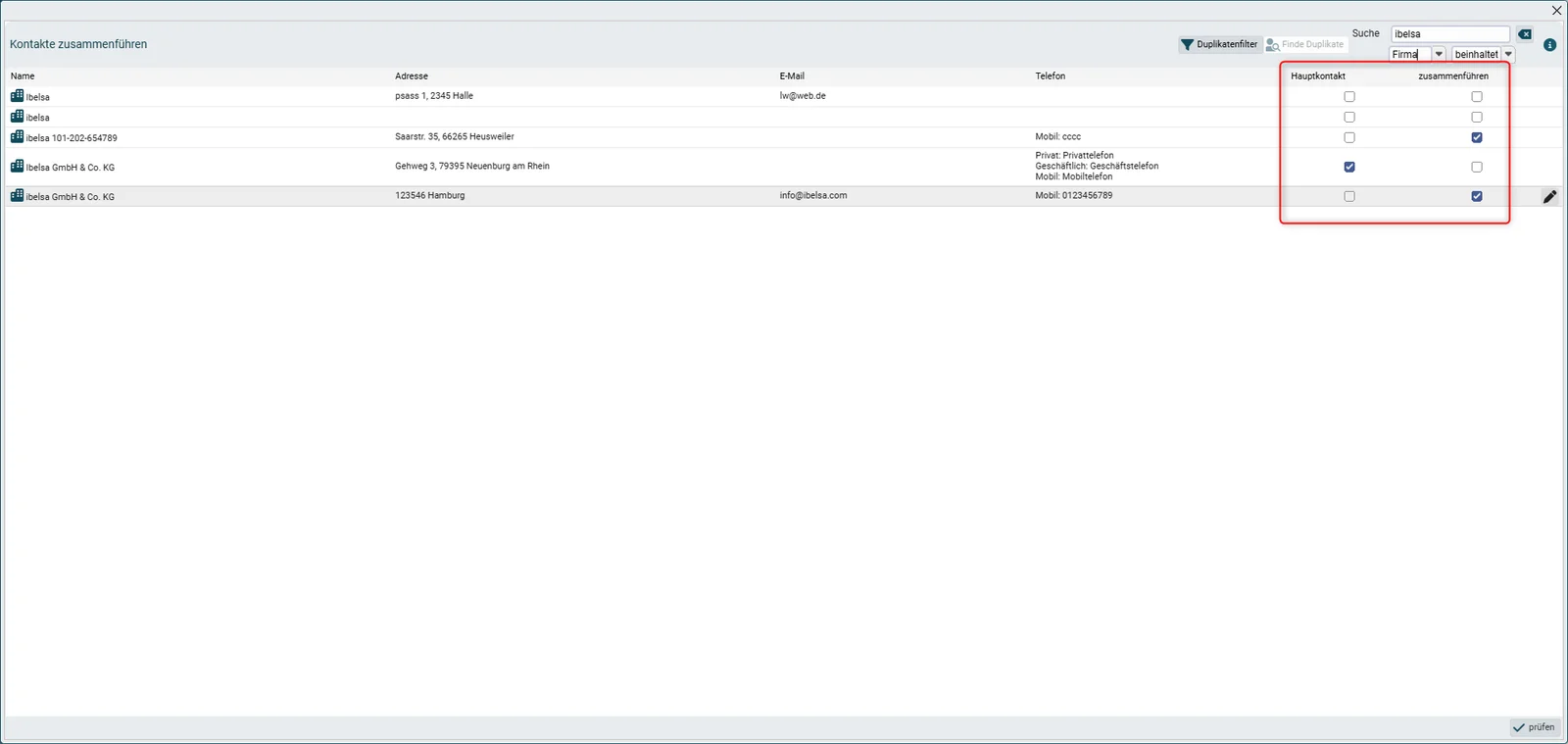This screenshot has height=744, width=1568.
Task: Click the email info@ibelsa.com
Action: click(813, 196)
